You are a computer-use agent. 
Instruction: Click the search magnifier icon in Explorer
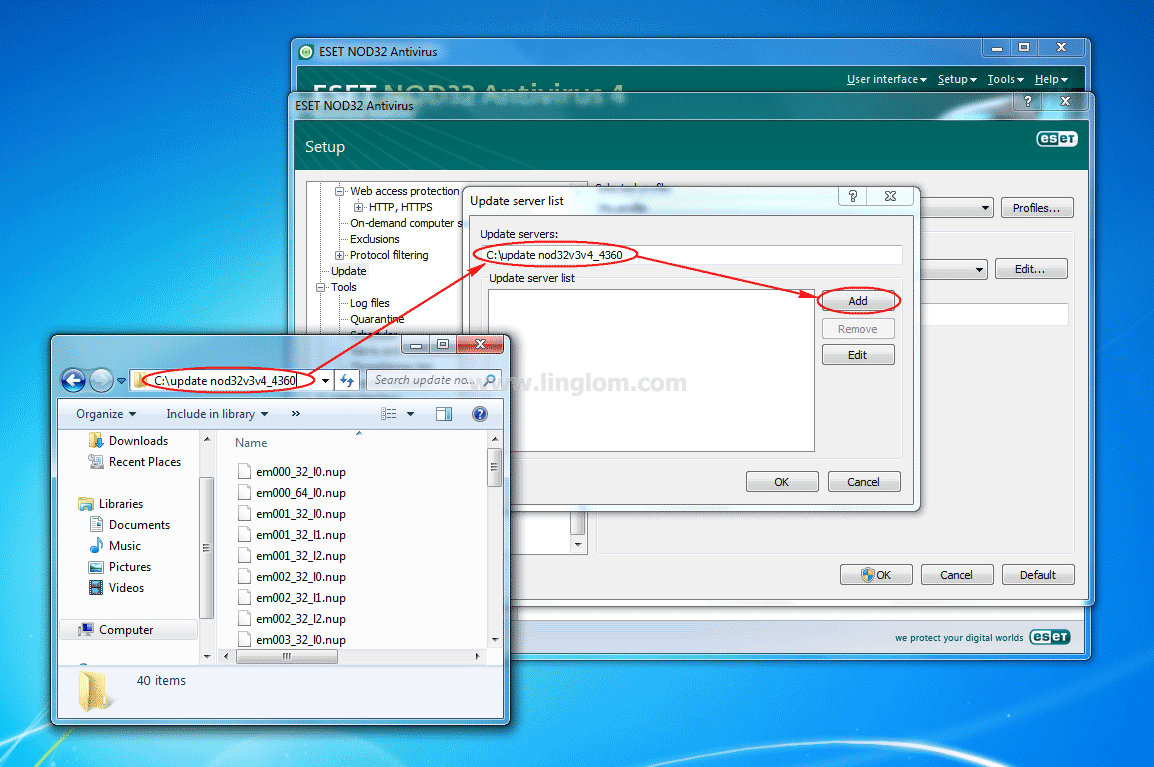[x=490, y=380]
